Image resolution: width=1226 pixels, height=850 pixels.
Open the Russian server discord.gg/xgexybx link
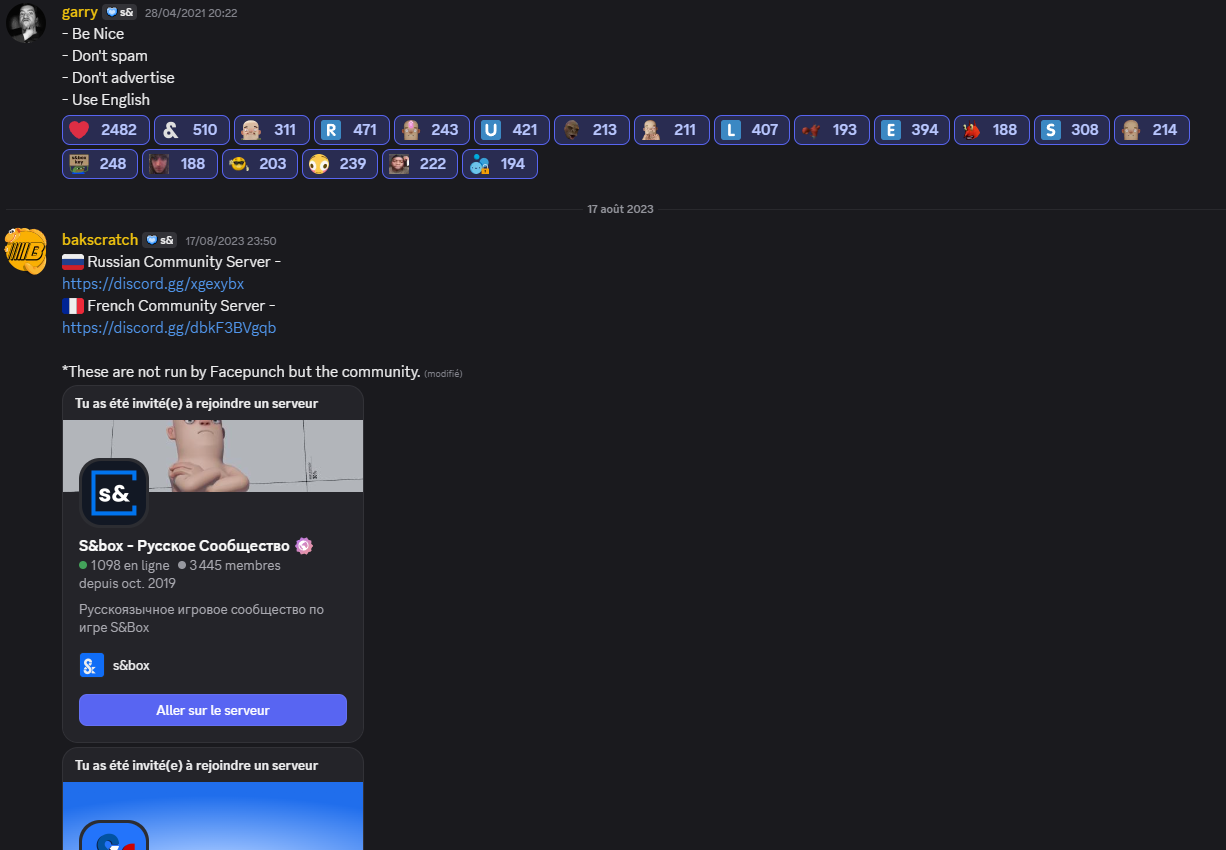point(153,284)
